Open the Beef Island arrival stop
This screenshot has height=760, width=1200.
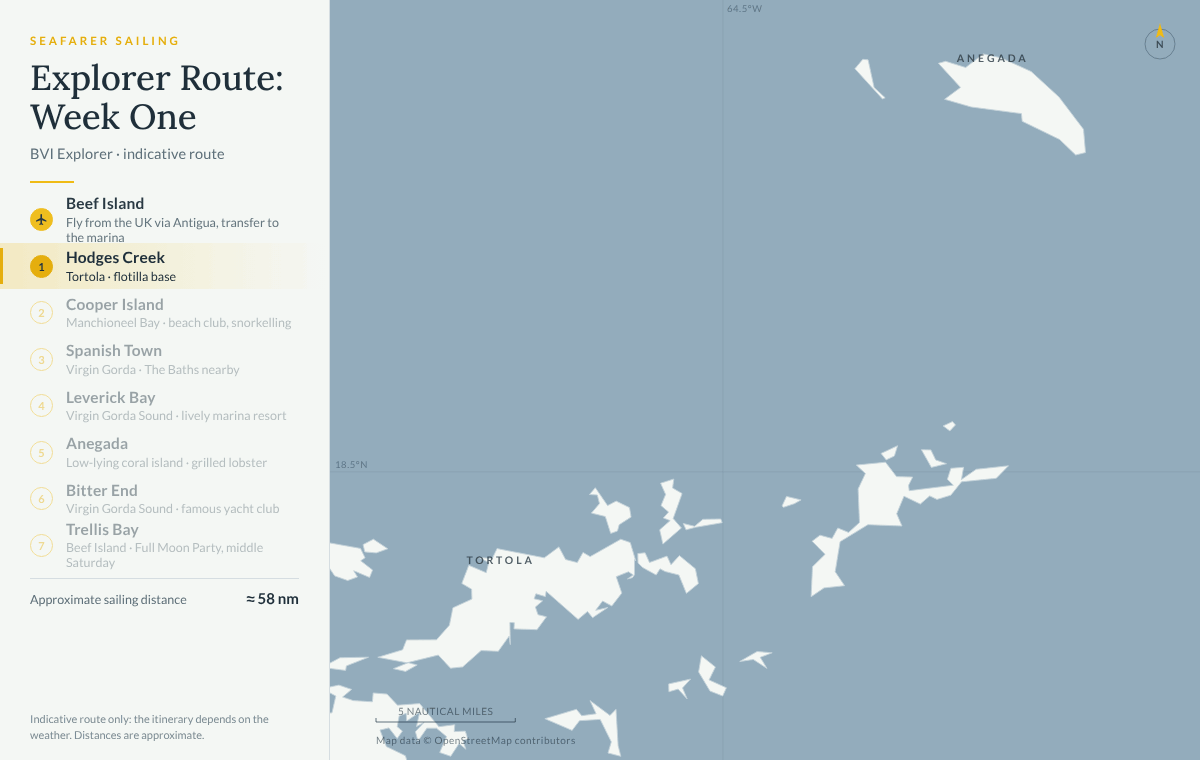click(x=164, y=219)
